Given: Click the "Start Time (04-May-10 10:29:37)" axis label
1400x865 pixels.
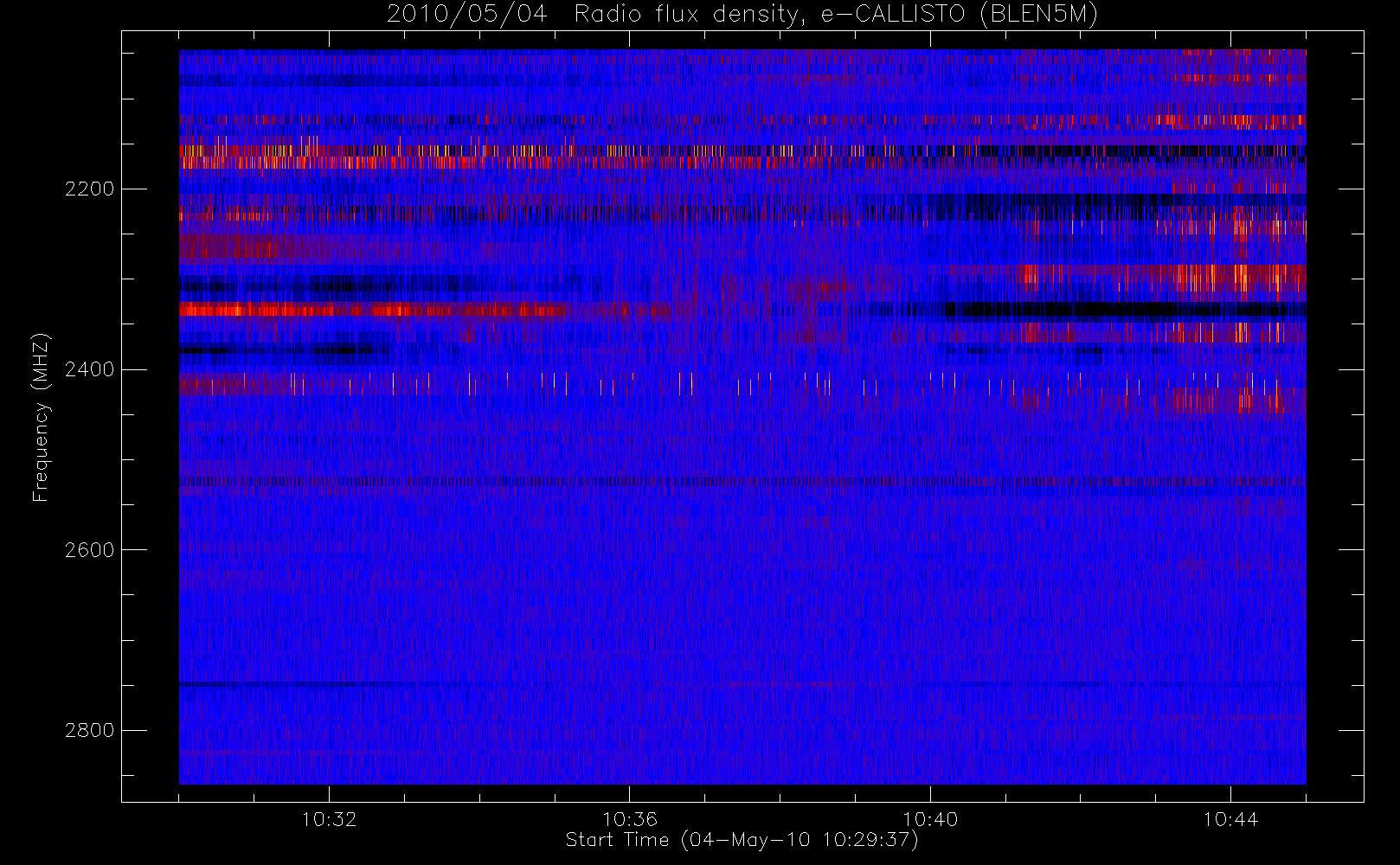Looking at the screenshot, I should (x=742, y=840).
